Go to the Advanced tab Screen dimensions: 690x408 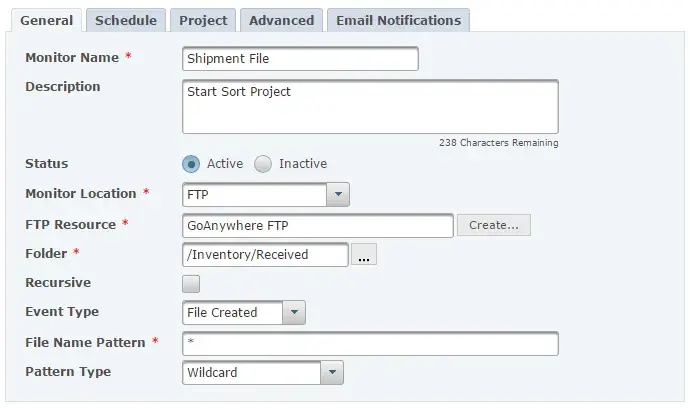click(281, 20)
